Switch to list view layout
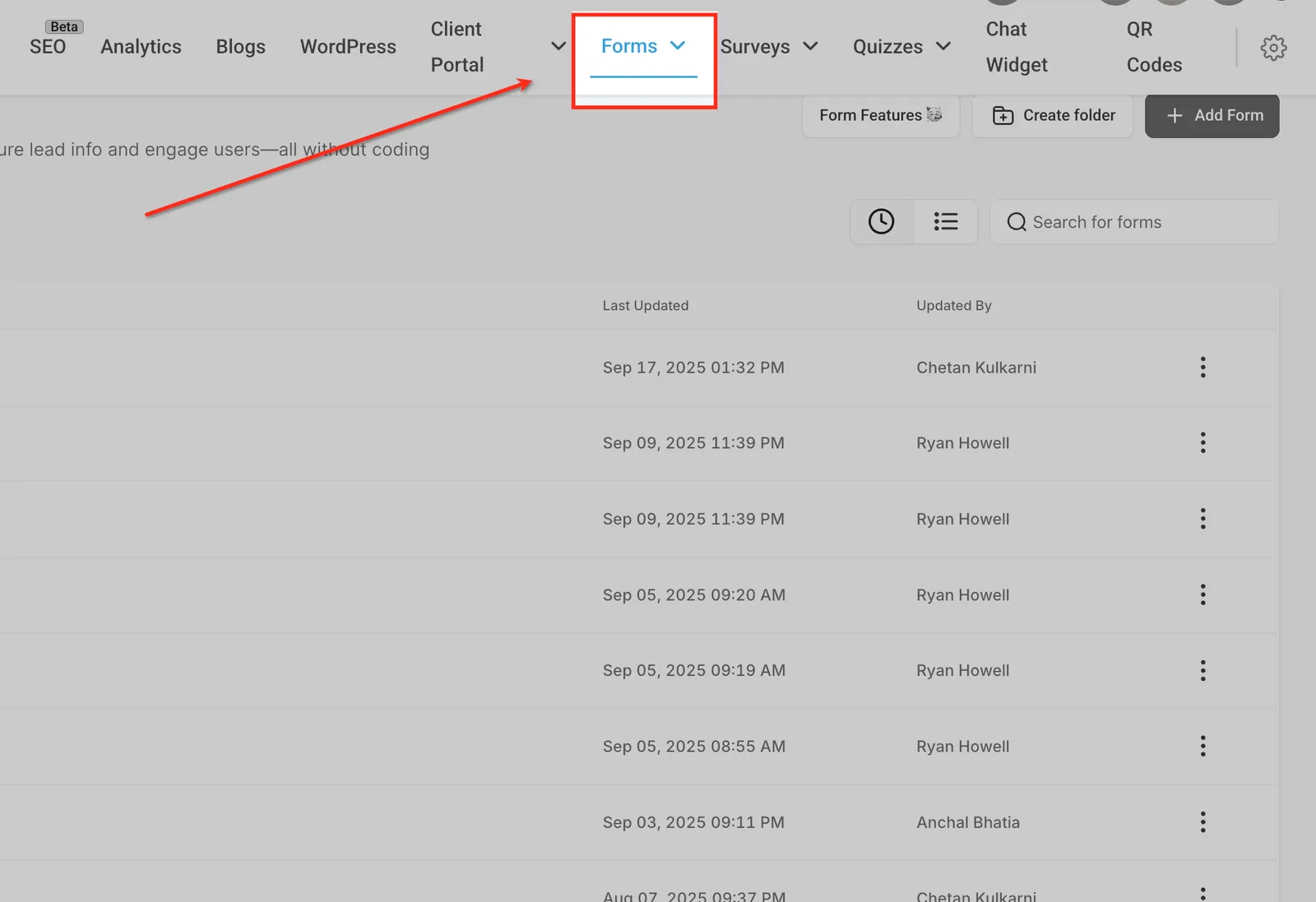 point(946,221)
